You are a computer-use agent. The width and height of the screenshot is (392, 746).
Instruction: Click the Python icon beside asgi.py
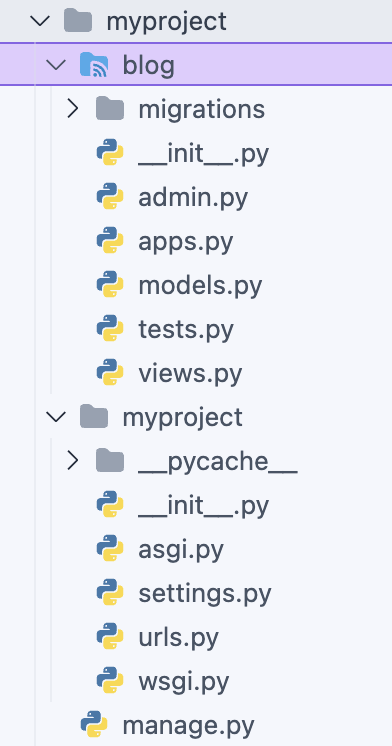110,549
